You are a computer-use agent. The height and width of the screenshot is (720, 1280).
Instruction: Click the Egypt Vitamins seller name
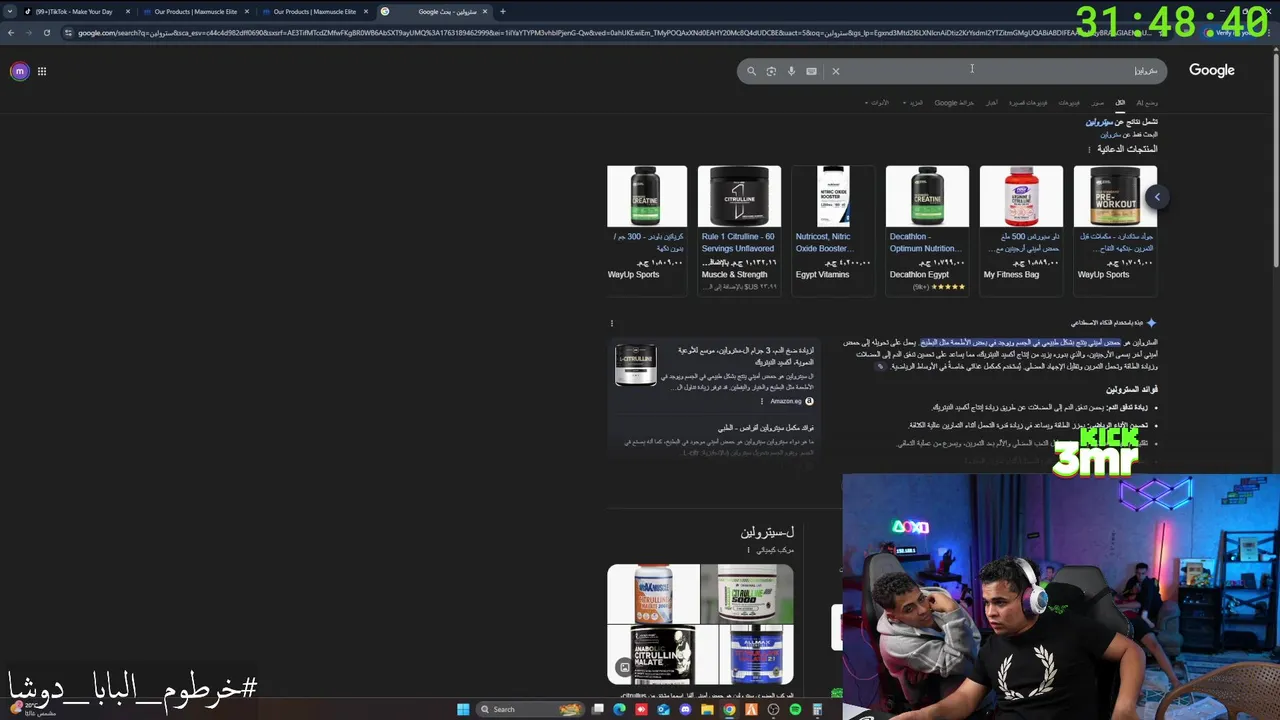[x=822, y=274]
